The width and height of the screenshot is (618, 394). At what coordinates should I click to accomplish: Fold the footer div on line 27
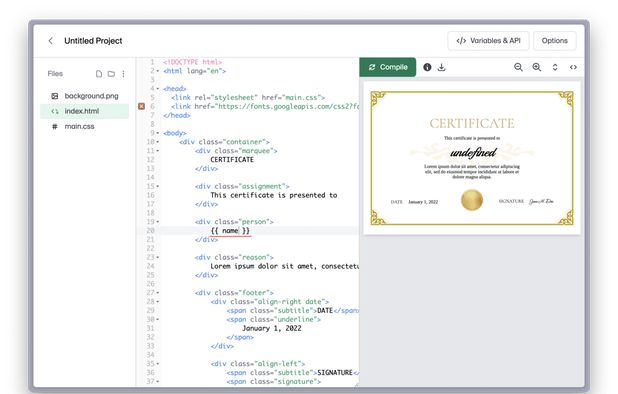click(158, 293)
